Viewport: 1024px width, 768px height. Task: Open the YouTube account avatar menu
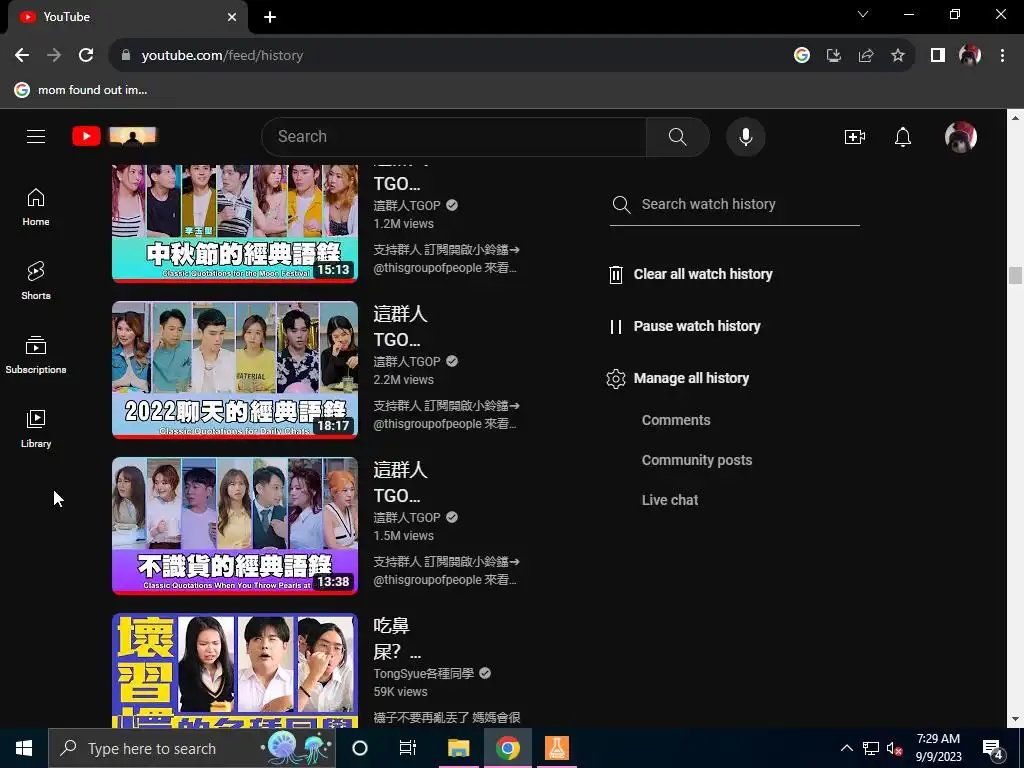(x=960, y=137)
